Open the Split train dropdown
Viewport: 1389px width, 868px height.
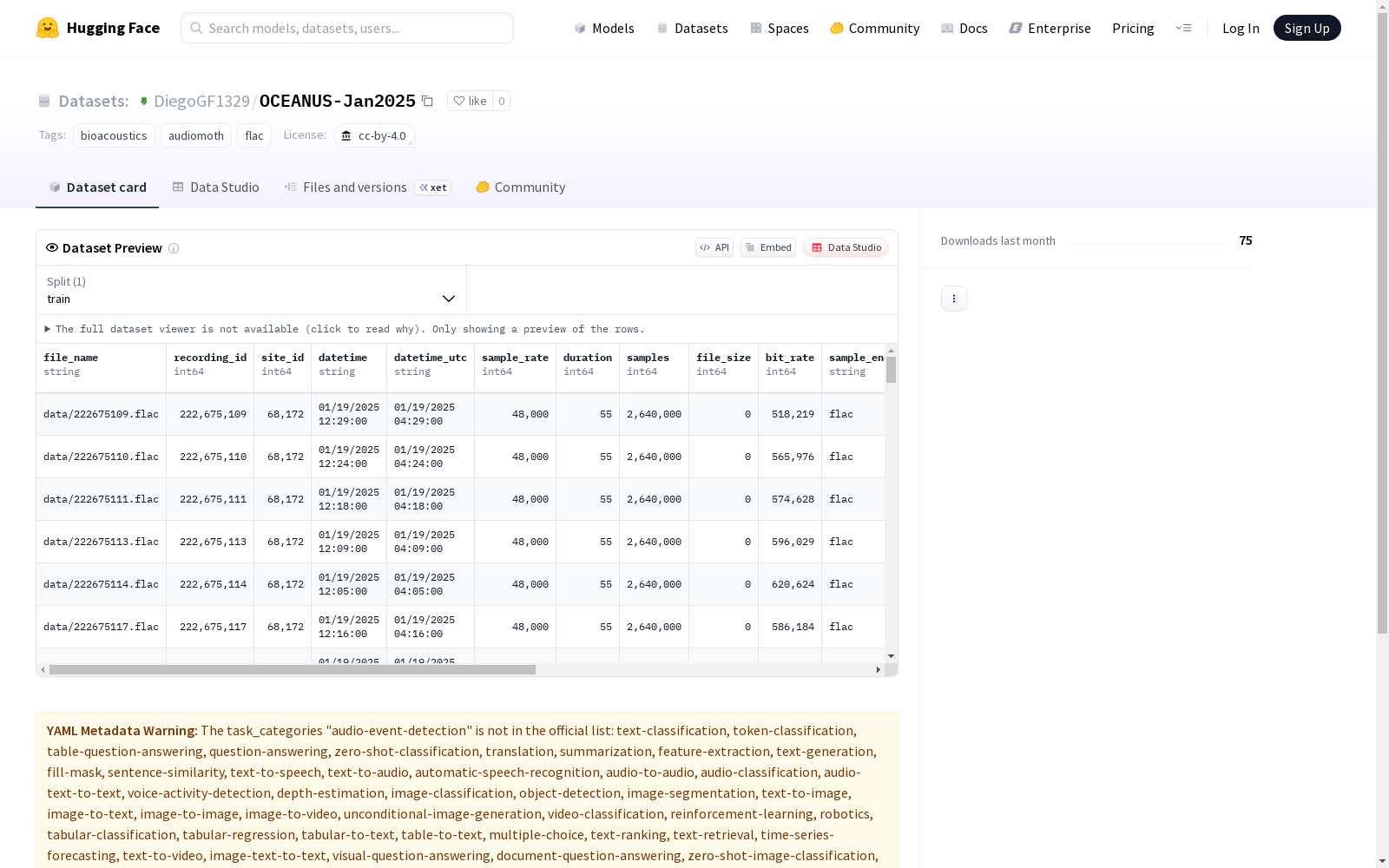point(251,290)
